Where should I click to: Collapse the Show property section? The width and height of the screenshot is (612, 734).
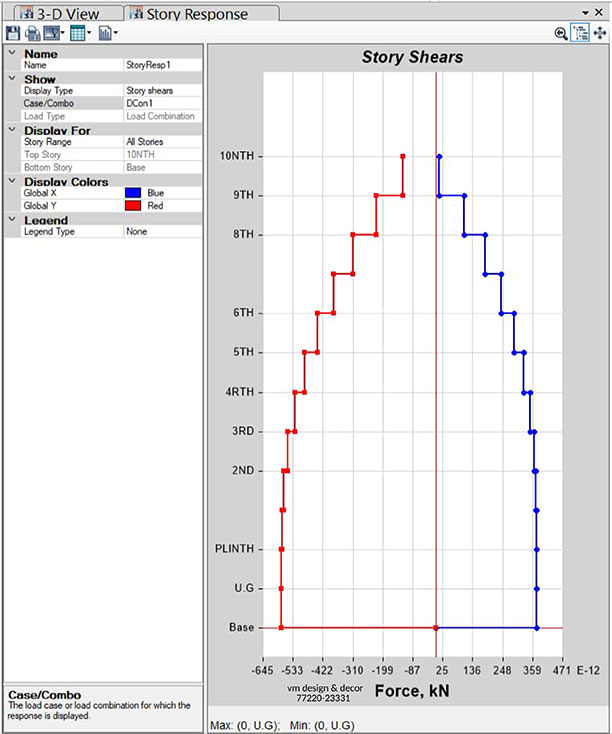11,78
